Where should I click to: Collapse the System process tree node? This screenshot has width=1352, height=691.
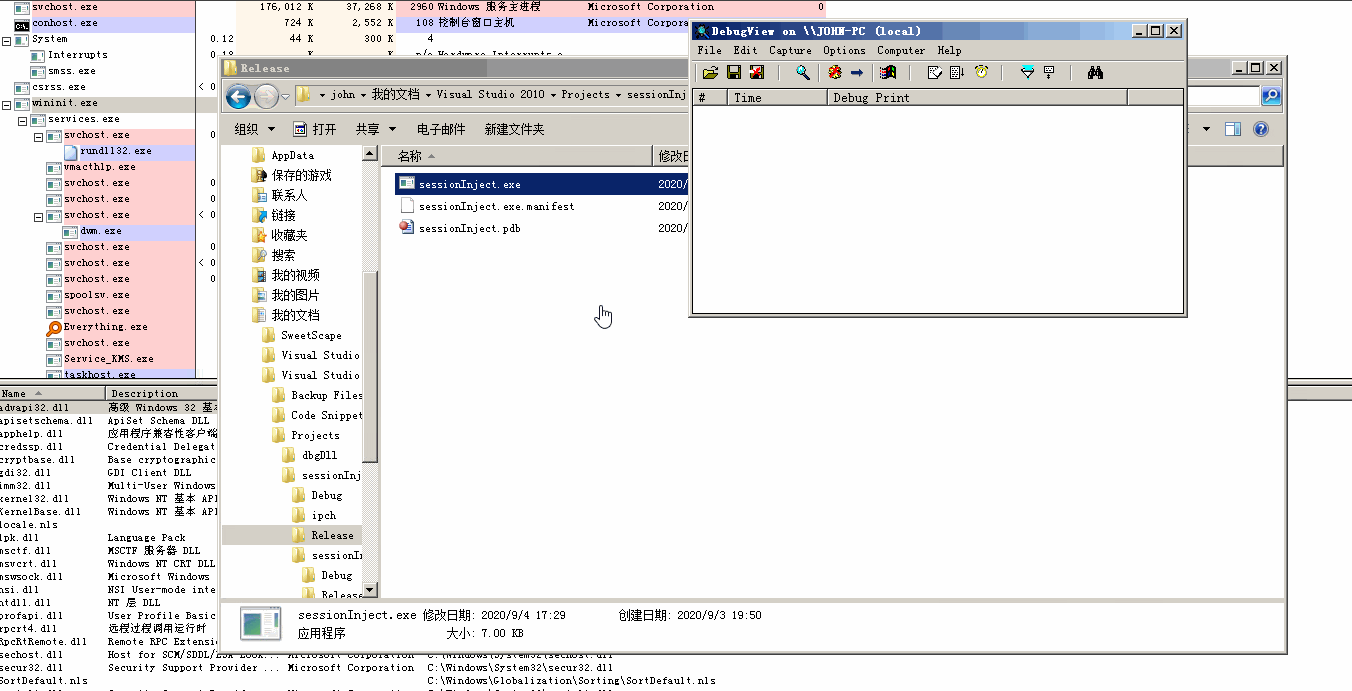[7, 40]
